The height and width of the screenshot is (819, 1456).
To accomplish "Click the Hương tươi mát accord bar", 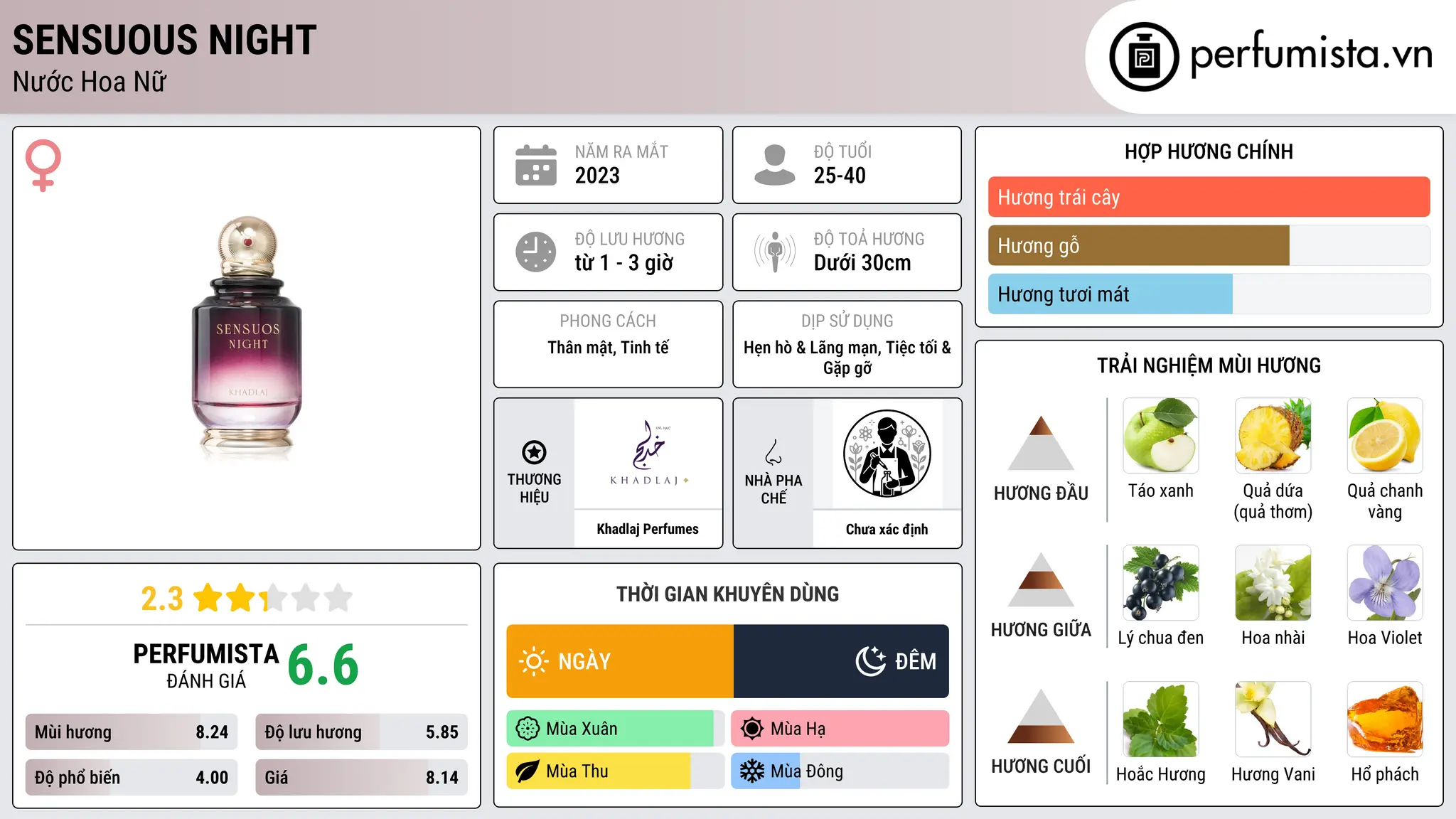I will [x=1209, y=294].
